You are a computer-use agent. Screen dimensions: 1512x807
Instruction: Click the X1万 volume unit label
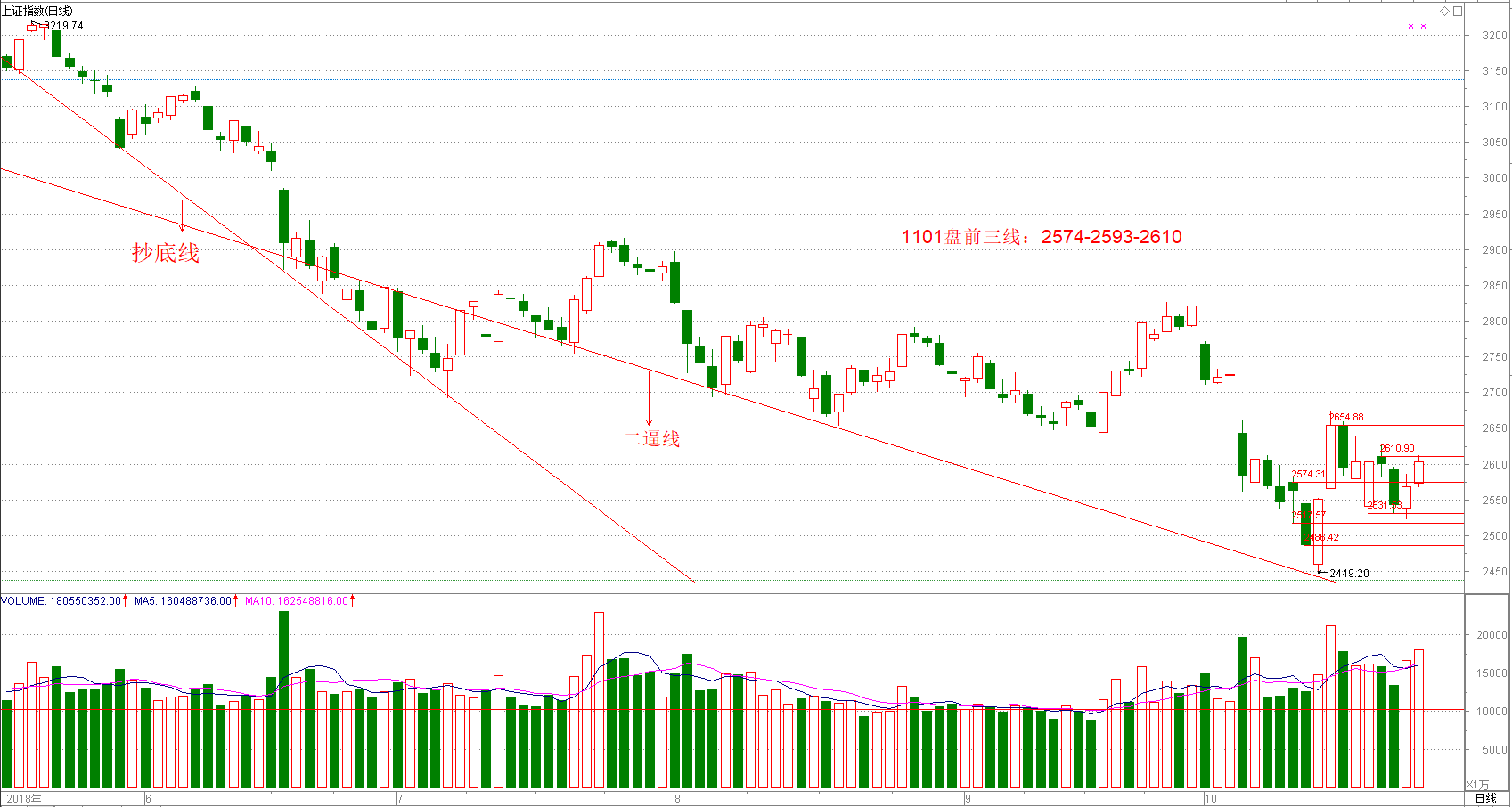(1477, 784)
